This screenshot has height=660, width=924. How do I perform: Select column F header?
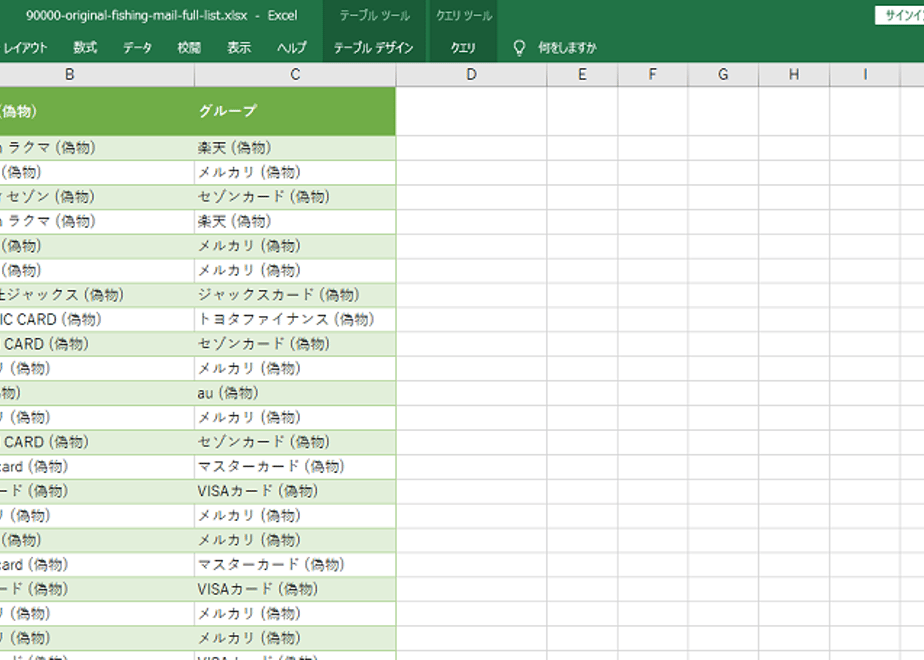(x=652, y=75)
